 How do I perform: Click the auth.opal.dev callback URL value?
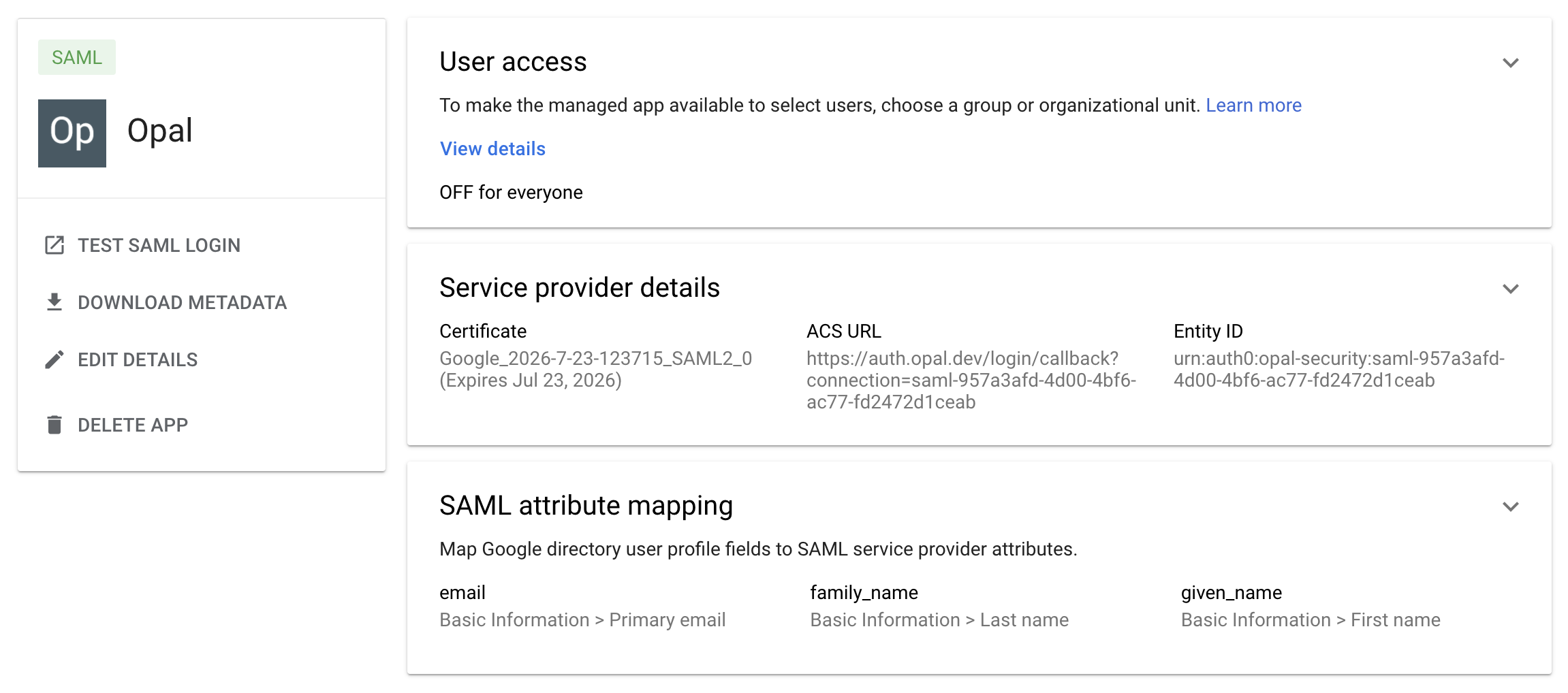click(x=971, y=380)
